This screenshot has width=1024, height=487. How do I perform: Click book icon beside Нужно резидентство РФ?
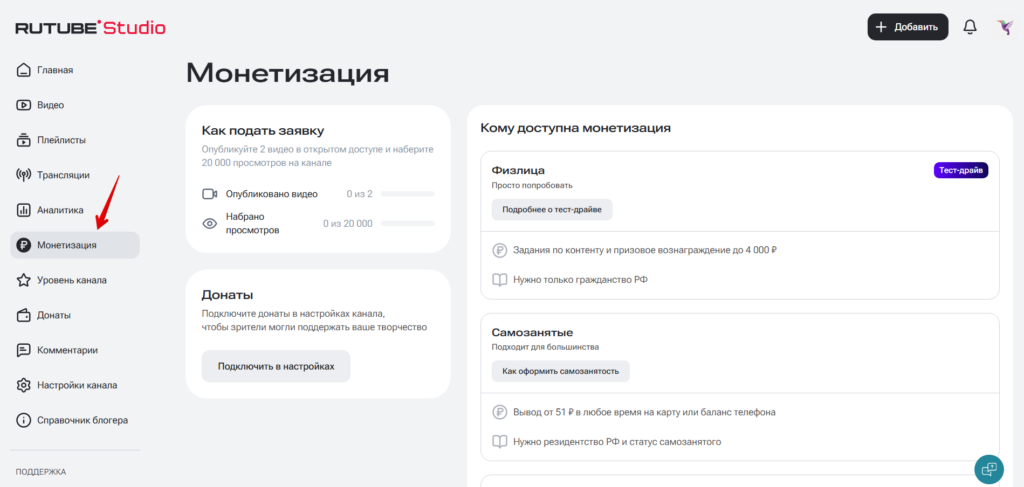tap(499, 442)
